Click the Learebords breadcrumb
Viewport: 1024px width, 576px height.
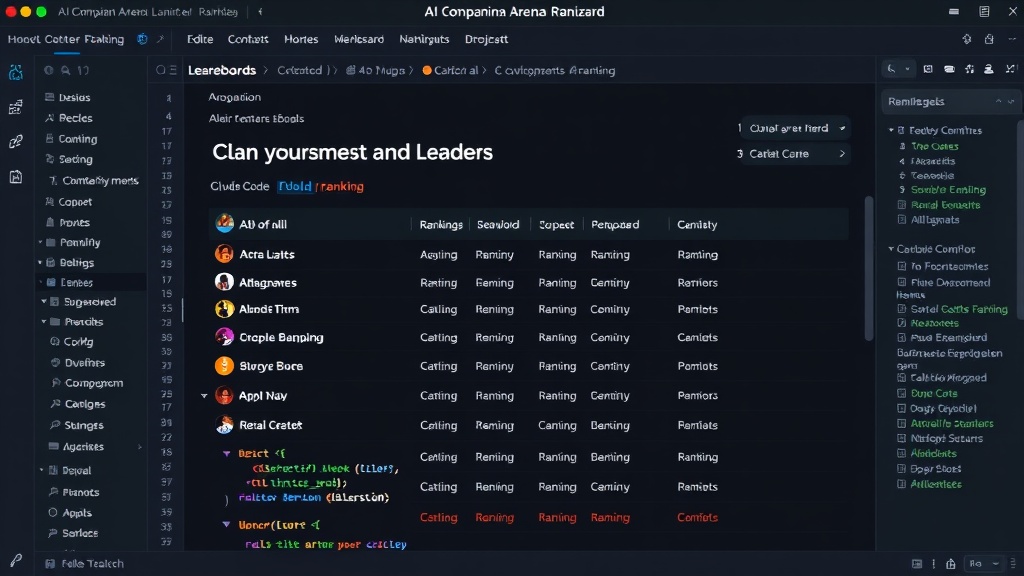click(222, 71)
